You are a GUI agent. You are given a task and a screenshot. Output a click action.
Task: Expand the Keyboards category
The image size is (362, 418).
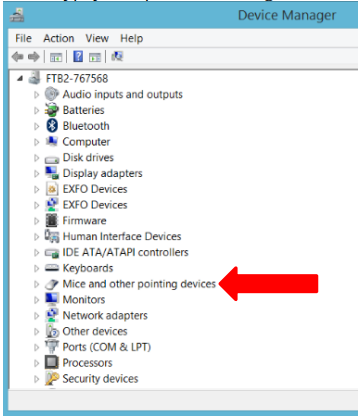click(36, 268)
